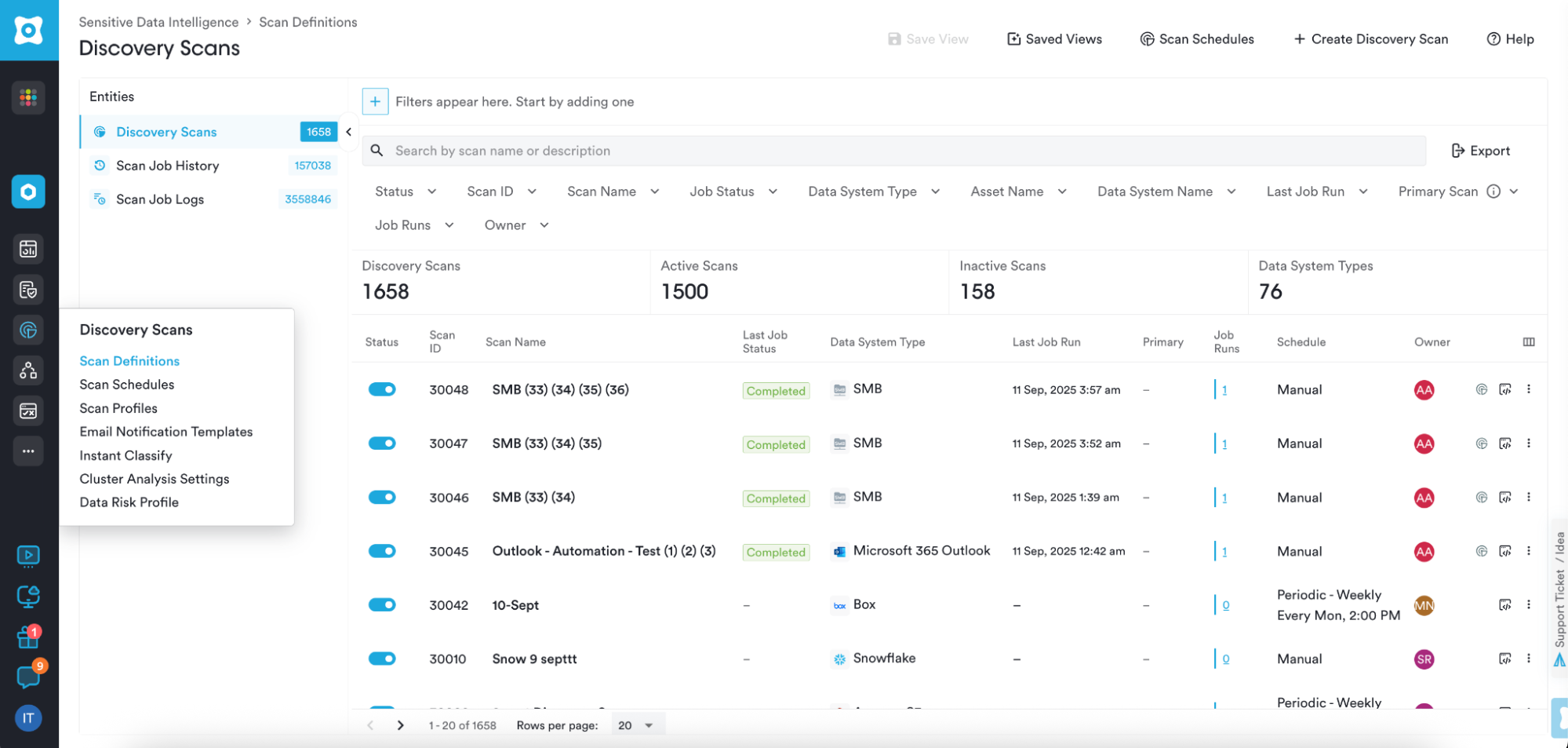
Task: Disable the scan 30046 status switch
Action: [x=382, y=497]
